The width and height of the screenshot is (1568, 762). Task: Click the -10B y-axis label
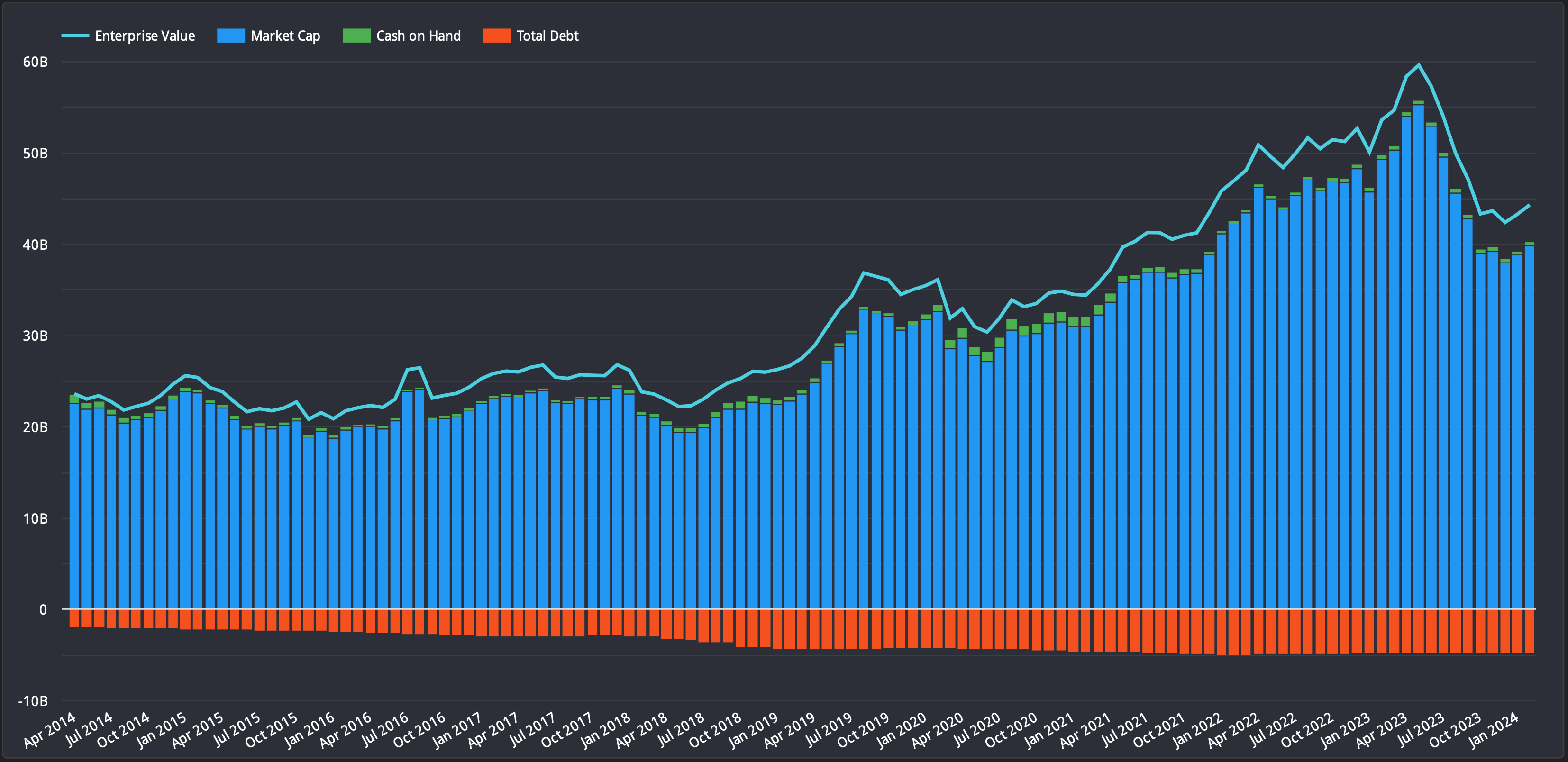33,701
